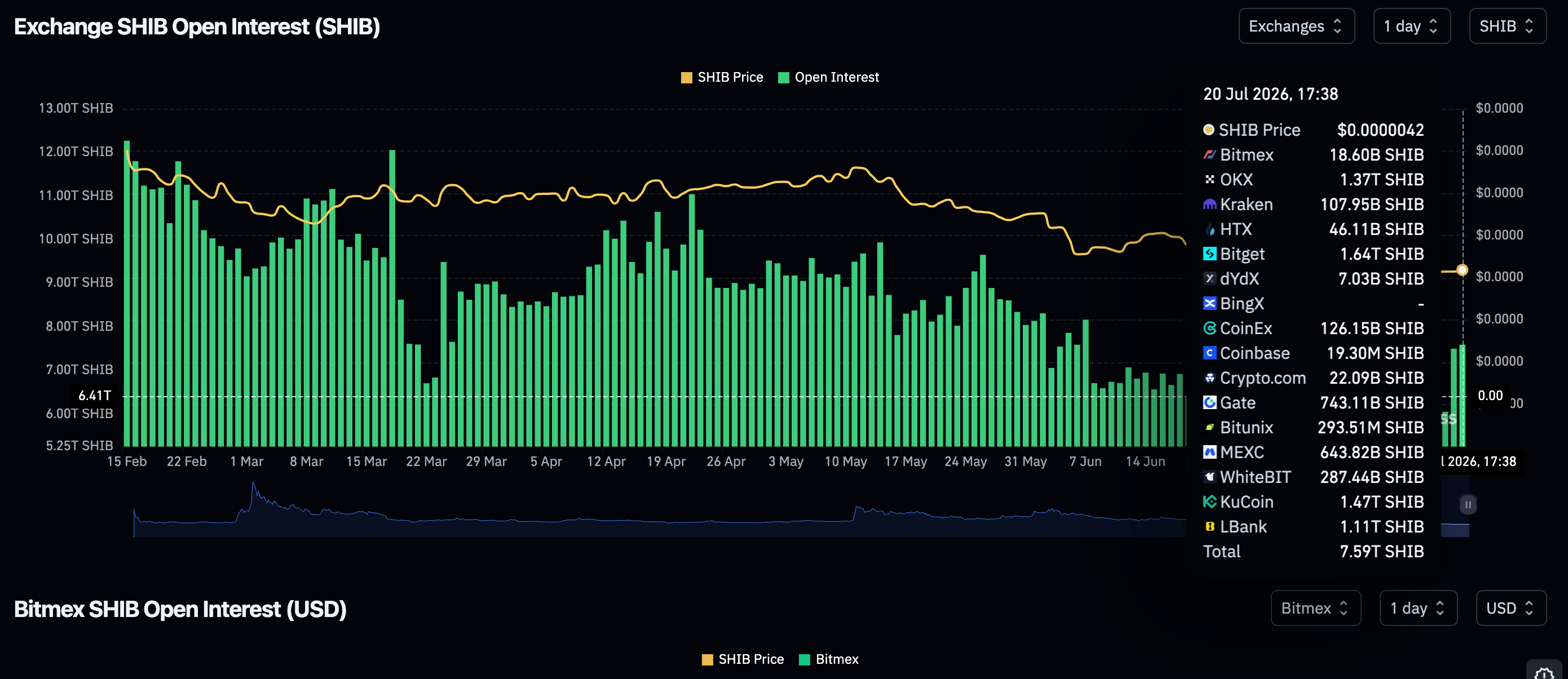Click the Bitget logo icon
Screen dimensions: 1568x679
coord(1209,254)
